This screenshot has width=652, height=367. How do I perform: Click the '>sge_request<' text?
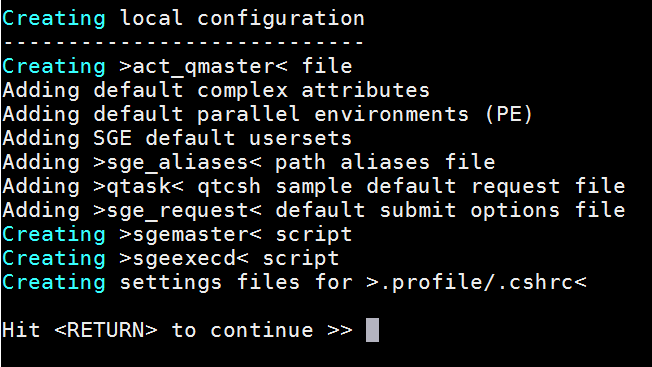[x=177, y=210]
